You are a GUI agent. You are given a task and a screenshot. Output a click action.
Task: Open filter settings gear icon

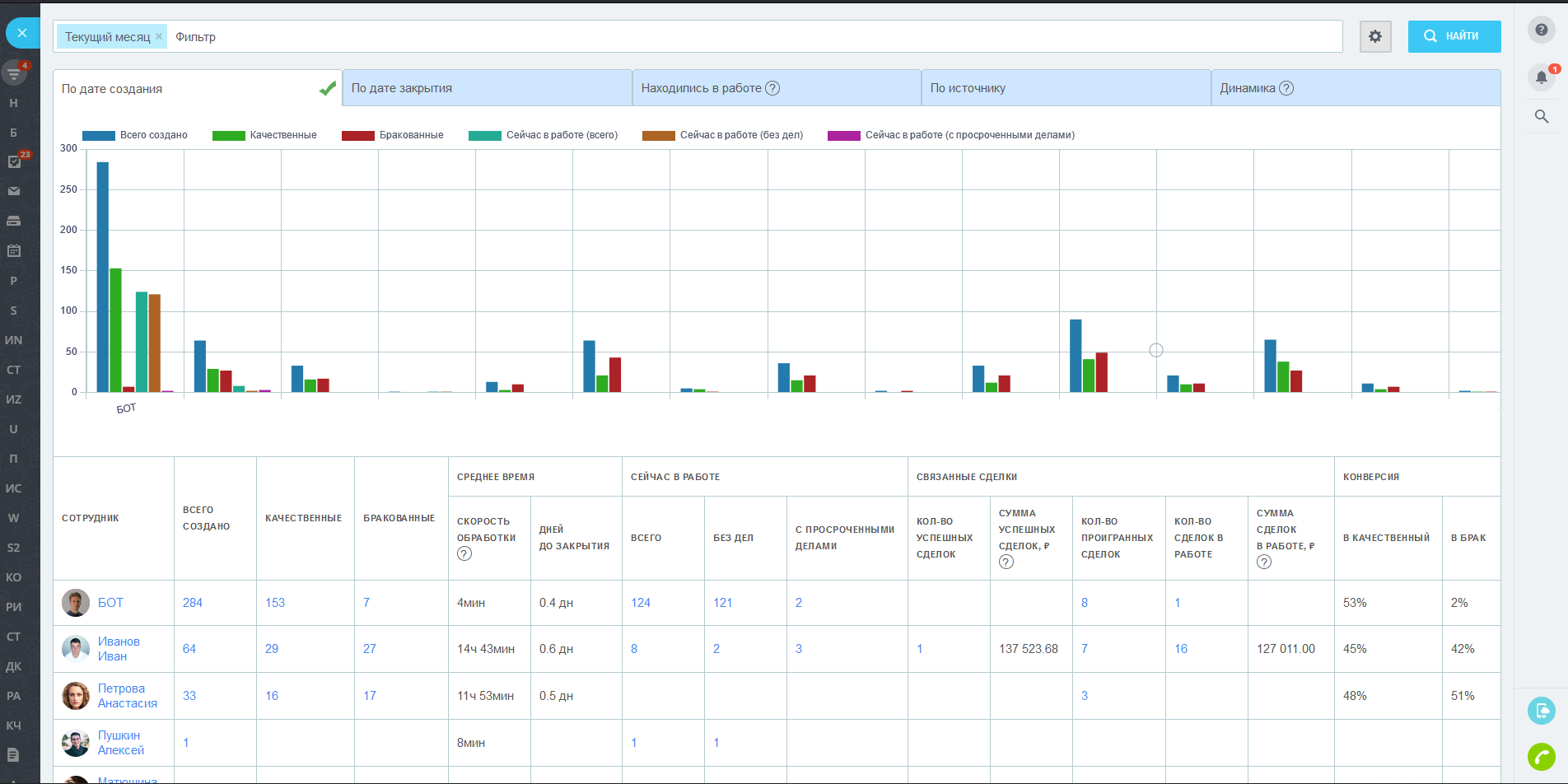pos(1374,36)
